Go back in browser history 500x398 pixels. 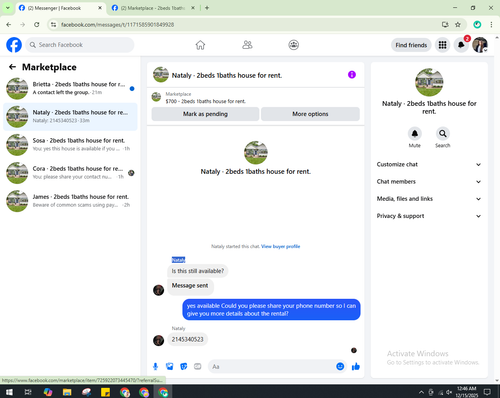pyautogui.click(x=9, y=25)
